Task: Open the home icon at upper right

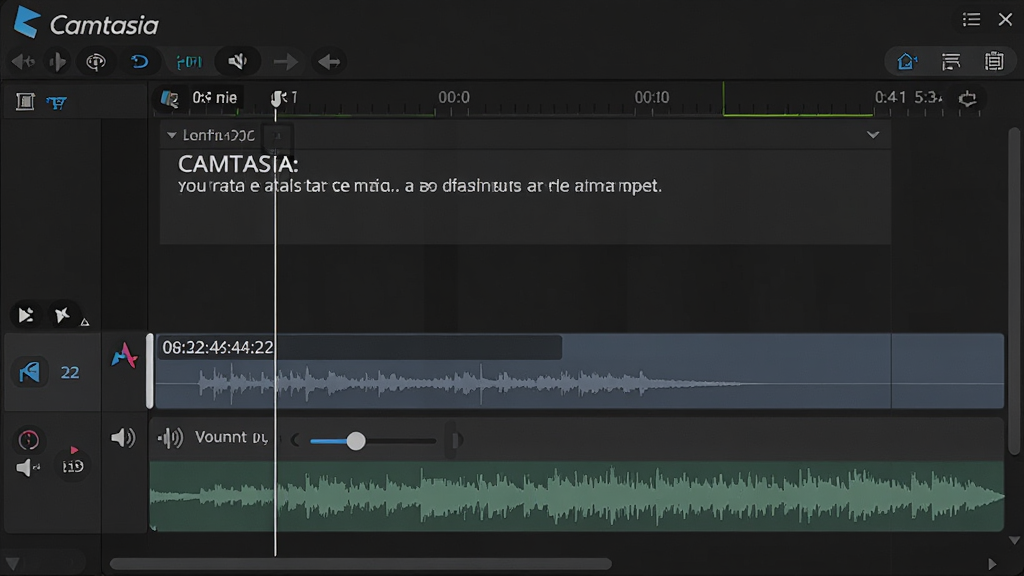Action: pyautogui.click(x=906, y=61)
